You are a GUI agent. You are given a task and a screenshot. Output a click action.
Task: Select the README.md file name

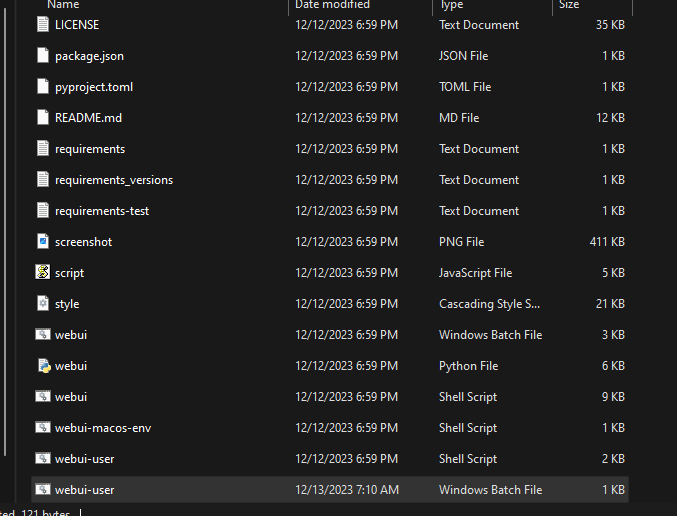(x=89, y=118)
